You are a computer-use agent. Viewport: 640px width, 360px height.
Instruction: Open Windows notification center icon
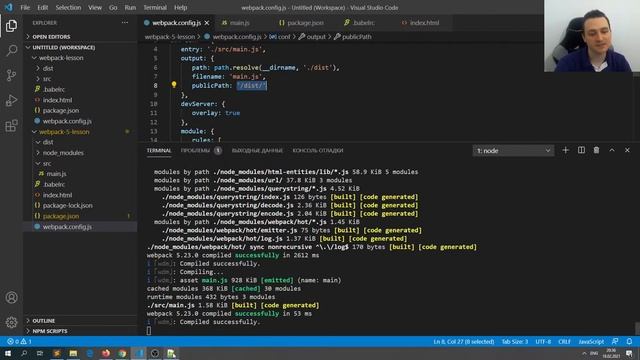629,353
